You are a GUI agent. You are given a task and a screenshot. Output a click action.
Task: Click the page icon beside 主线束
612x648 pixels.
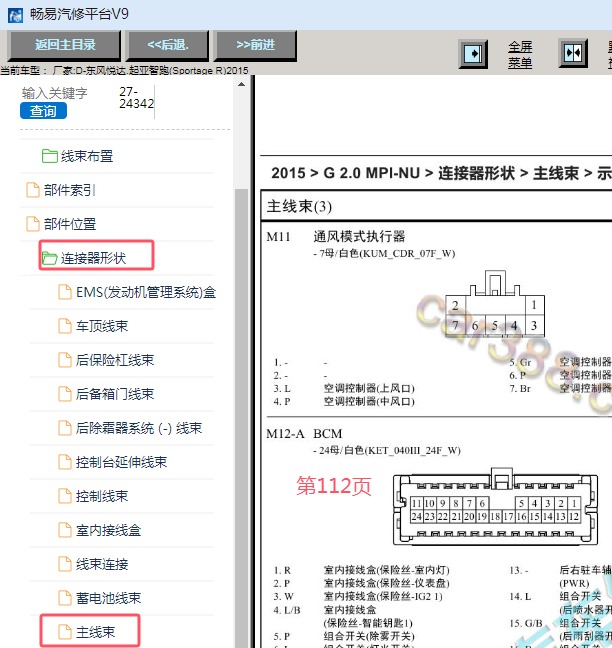coord(64,632)
